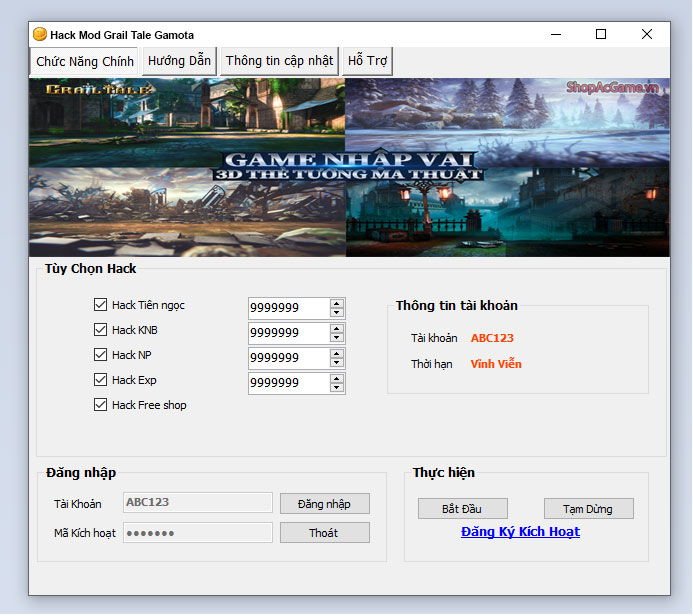Open the Hỗ Trợ tab
This screenshot has height=616, width=693.
click(367, 61)
